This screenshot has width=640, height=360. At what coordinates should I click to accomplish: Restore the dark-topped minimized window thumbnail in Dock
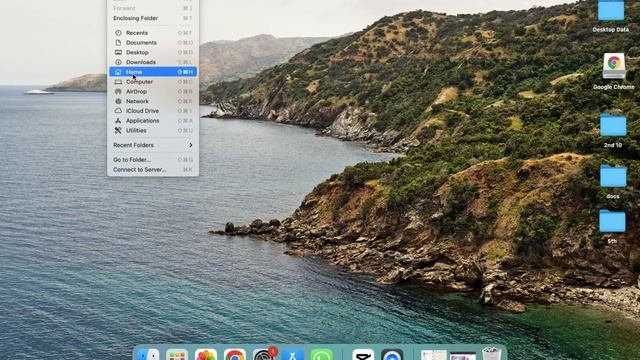(463, 355)
